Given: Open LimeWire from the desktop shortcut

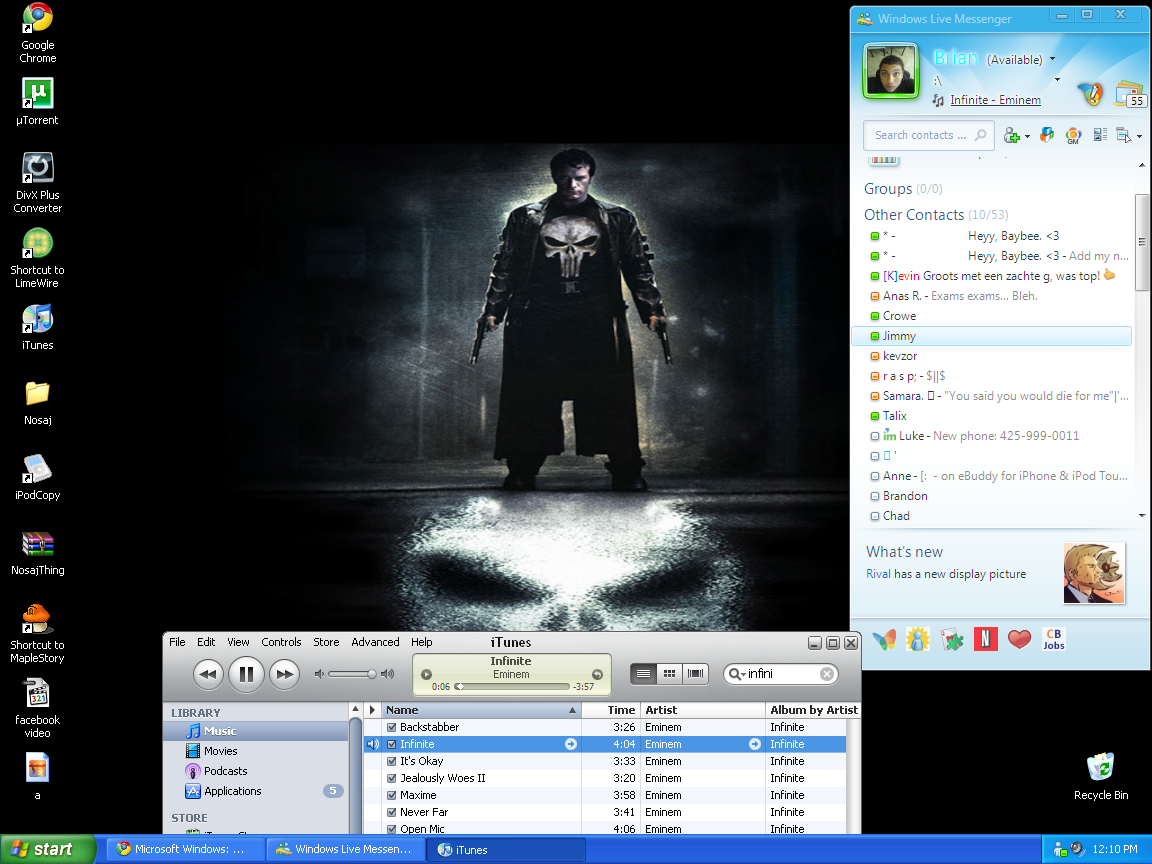Looking at the screenshot, I should pos(37,245).
